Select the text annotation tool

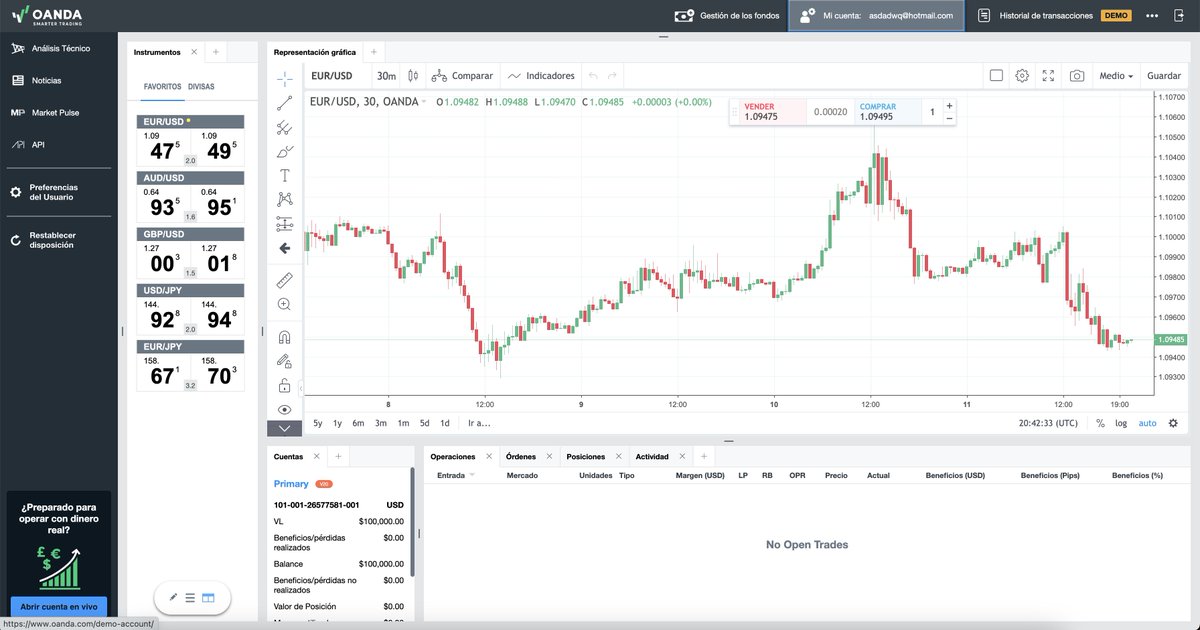[x=285, y=175]
